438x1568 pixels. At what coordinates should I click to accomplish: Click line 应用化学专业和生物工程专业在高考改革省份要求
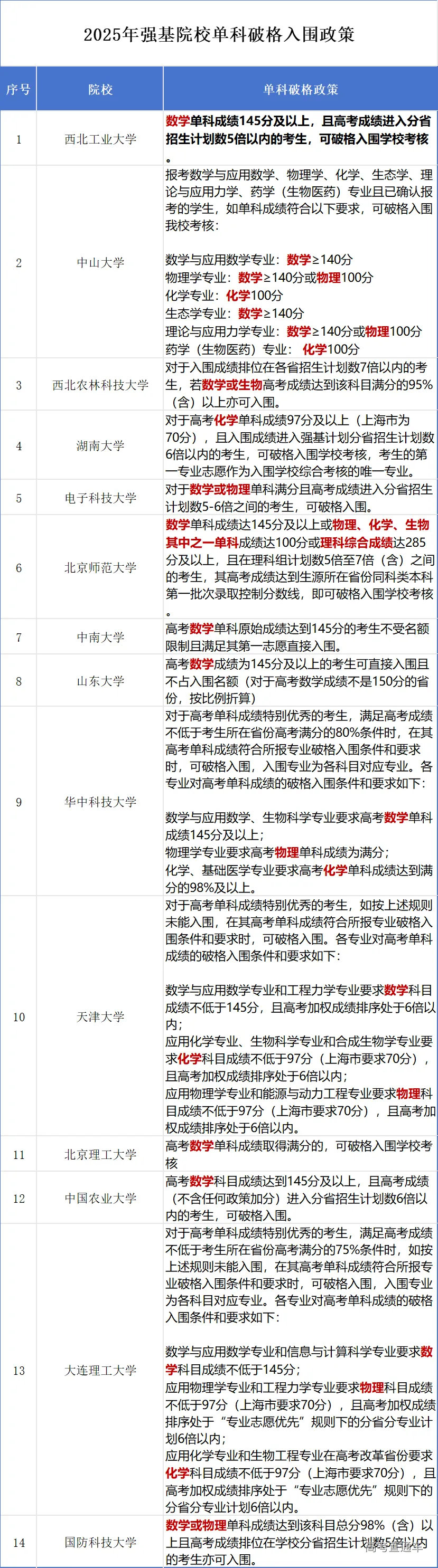click(299, 1456)
